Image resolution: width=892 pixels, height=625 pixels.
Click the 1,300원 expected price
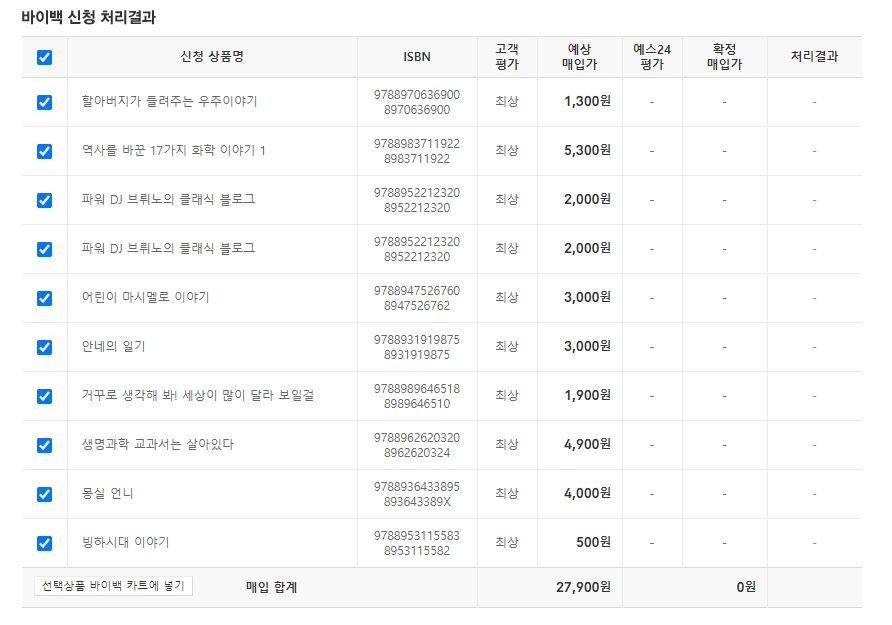coord(587,101)
